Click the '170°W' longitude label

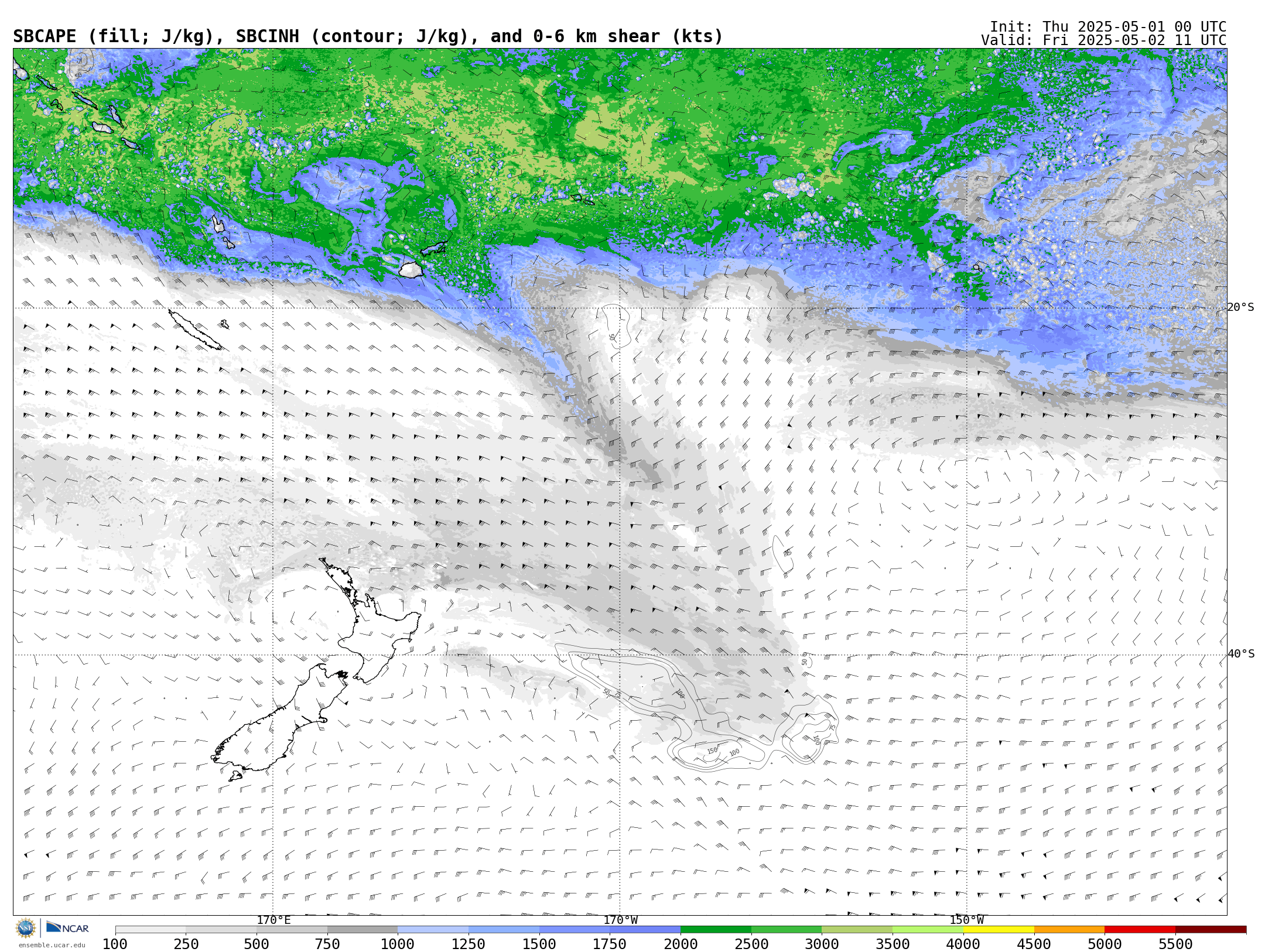point(620,920)
